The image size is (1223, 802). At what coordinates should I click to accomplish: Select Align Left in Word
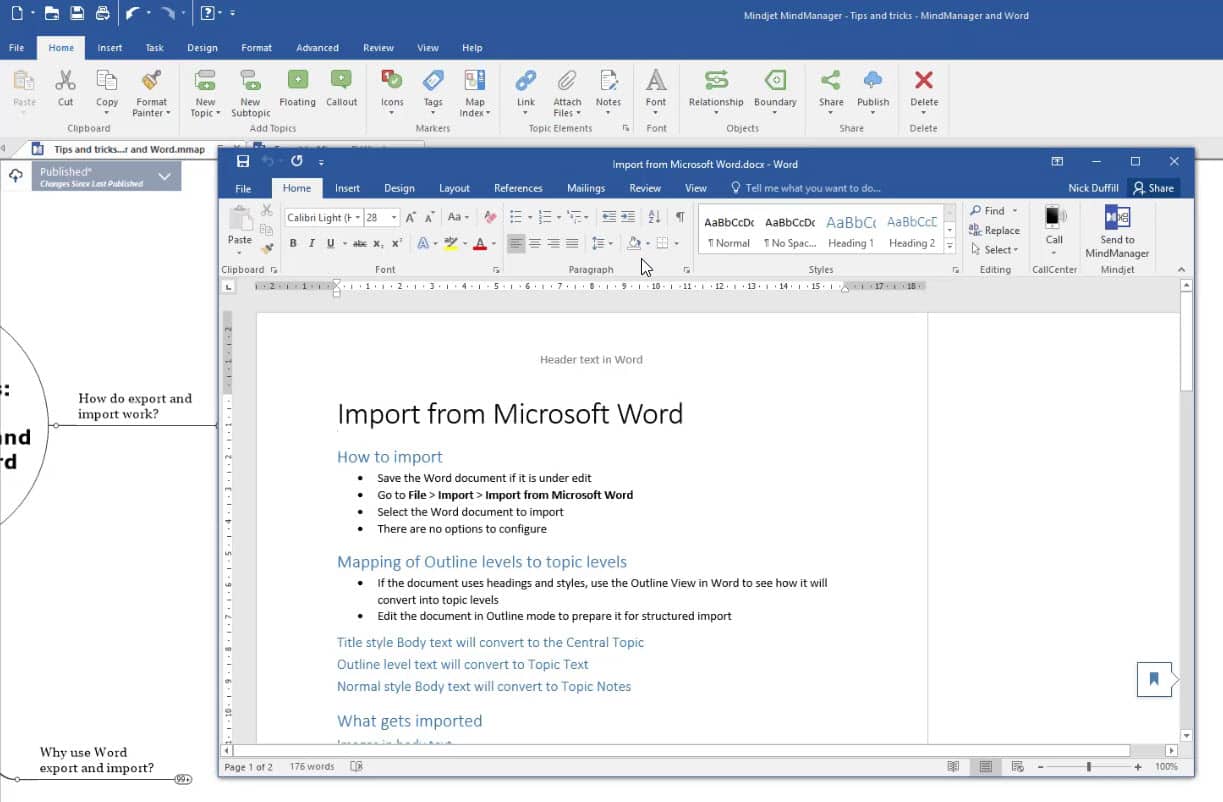pyautogui.click(x=516, y=243)
